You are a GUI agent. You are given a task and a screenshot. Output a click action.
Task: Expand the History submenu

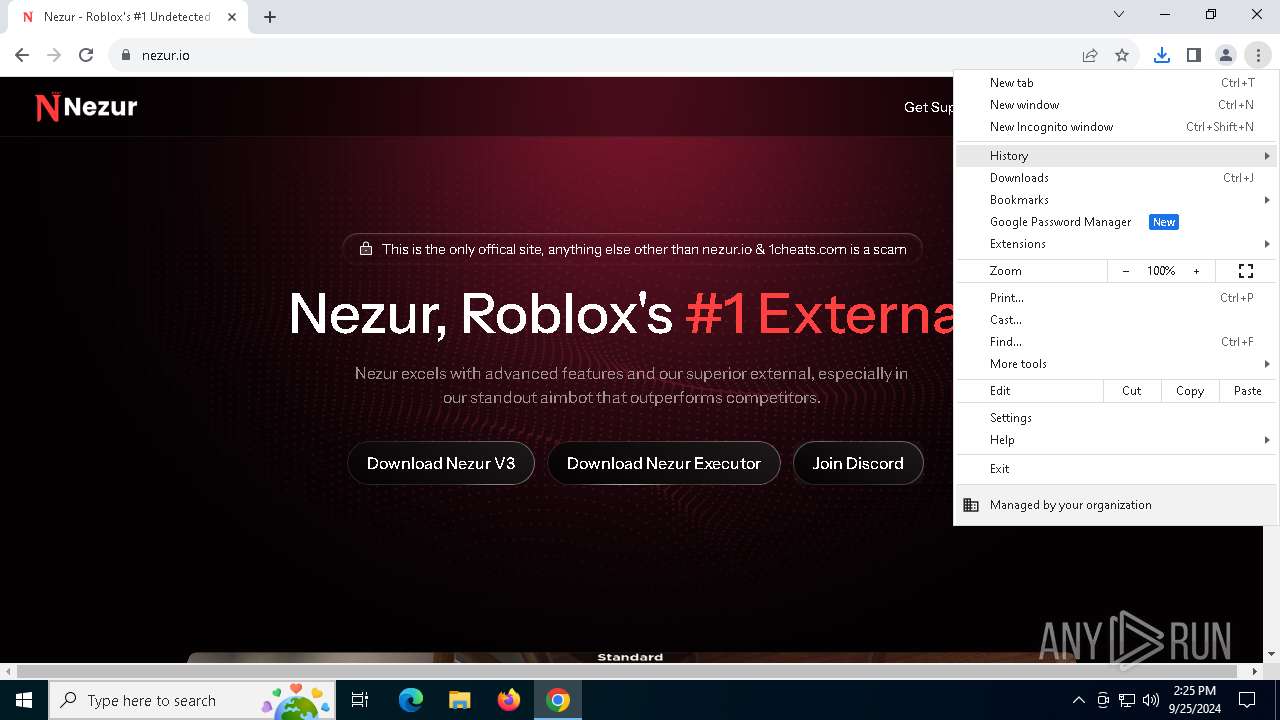[x=1117, y=156]
